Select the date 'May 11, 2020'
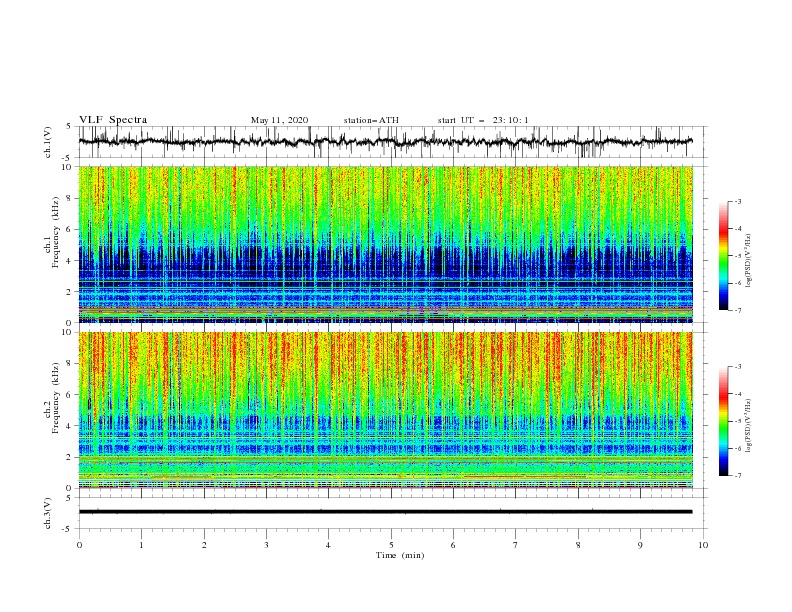Viewport: 792px width, 612px height. pyautogui.click(x=279, y=120)
